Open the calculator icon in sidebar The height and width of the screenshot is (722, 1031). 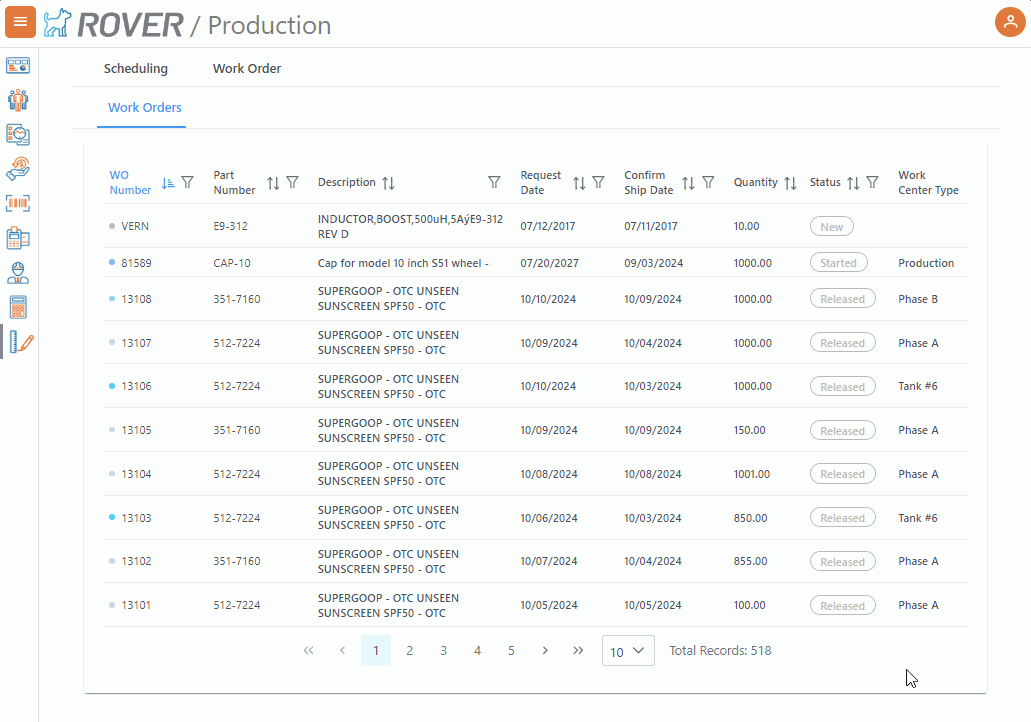coord(18,307)
